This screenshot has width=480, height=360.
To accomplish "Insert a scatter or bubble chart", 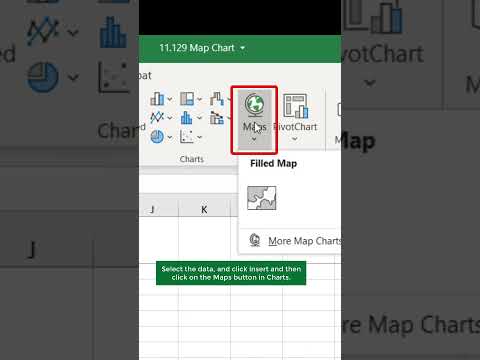I will (x=186, y=137).
